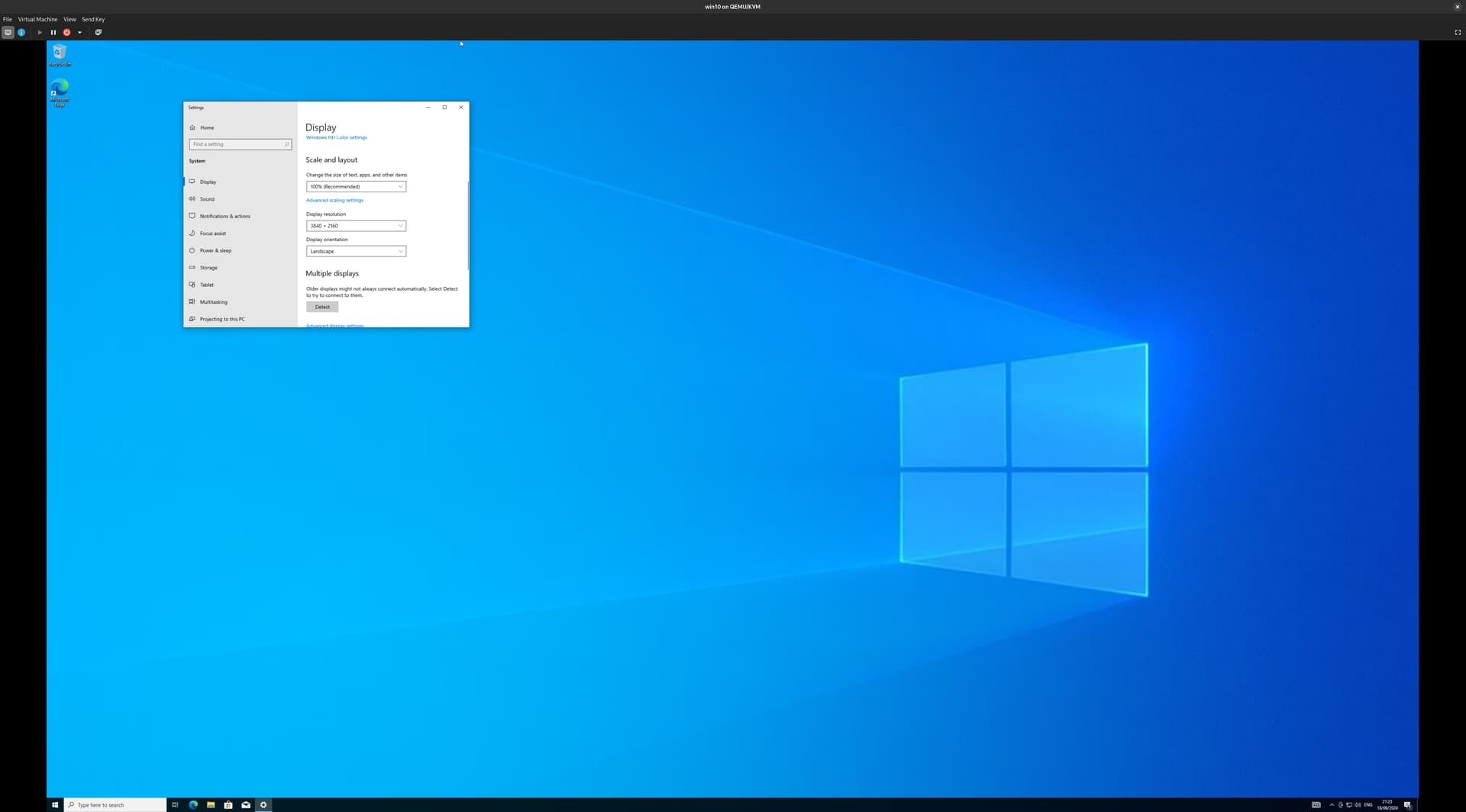
Task: Open the Send Key menu
Action: 93,19
